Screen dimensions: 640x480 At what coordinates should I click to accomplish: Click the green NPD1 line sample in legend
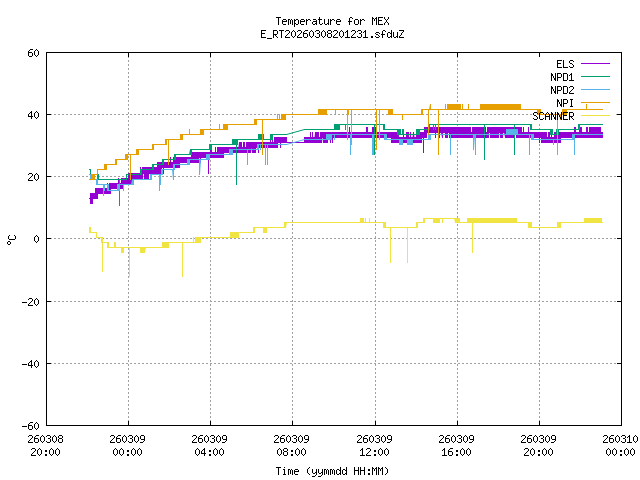[599, 77]
